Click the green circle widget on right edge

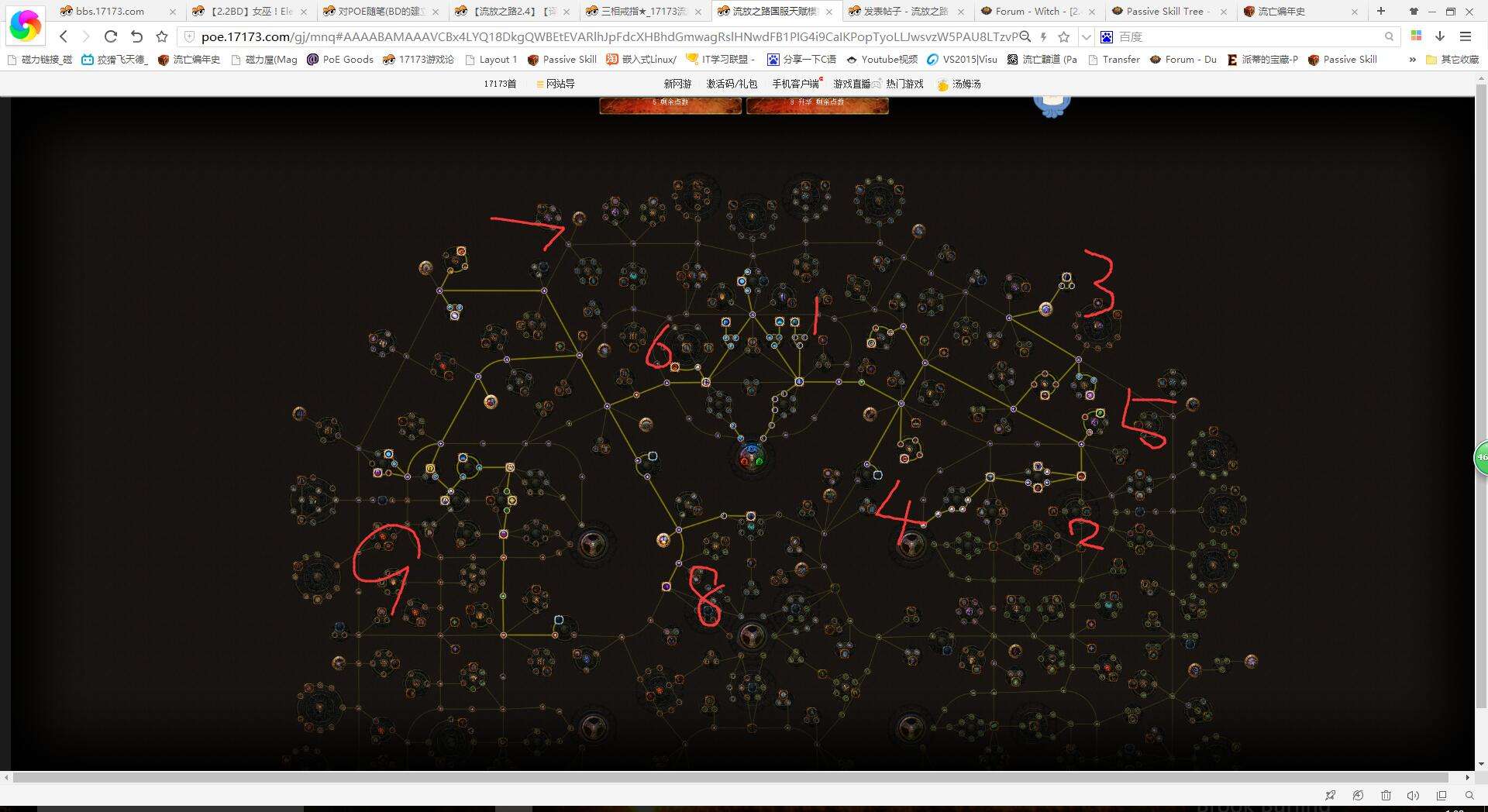click(x=1480, y=458)
